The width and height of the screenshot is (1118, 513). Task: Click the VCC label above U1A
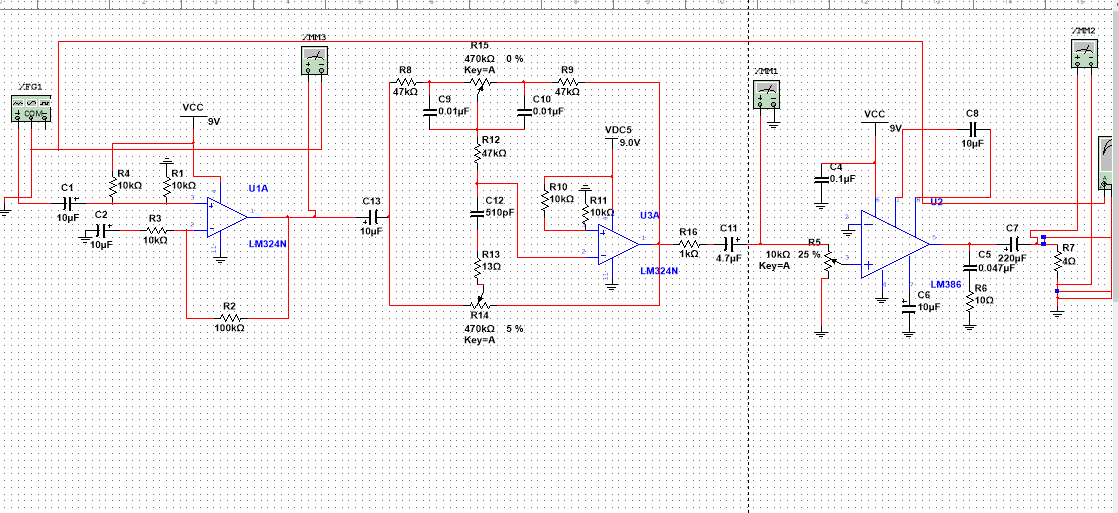coord(193,108)
